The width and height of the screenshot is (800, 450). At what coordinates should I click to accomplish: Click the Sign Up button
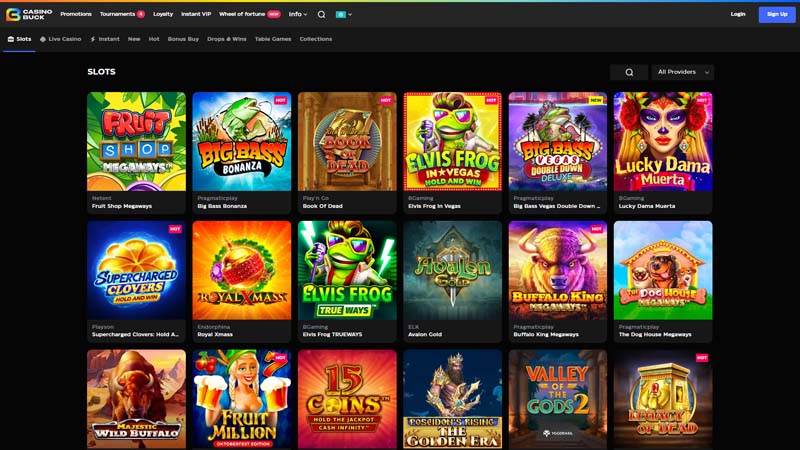(x=777, y=14)
